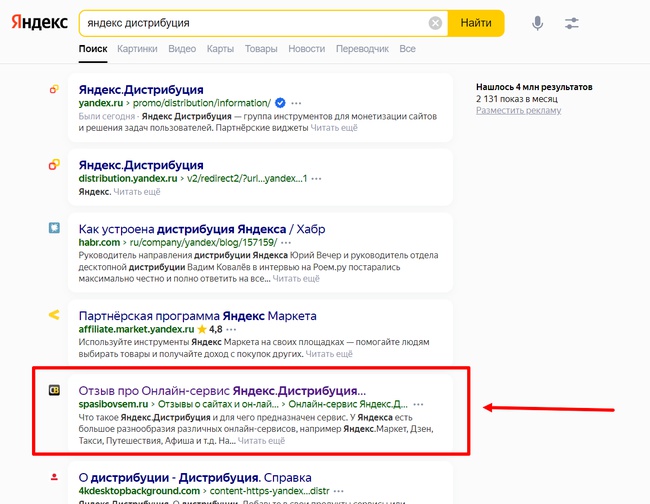
Task: Click the habr.com domain link
Action: 99,242
